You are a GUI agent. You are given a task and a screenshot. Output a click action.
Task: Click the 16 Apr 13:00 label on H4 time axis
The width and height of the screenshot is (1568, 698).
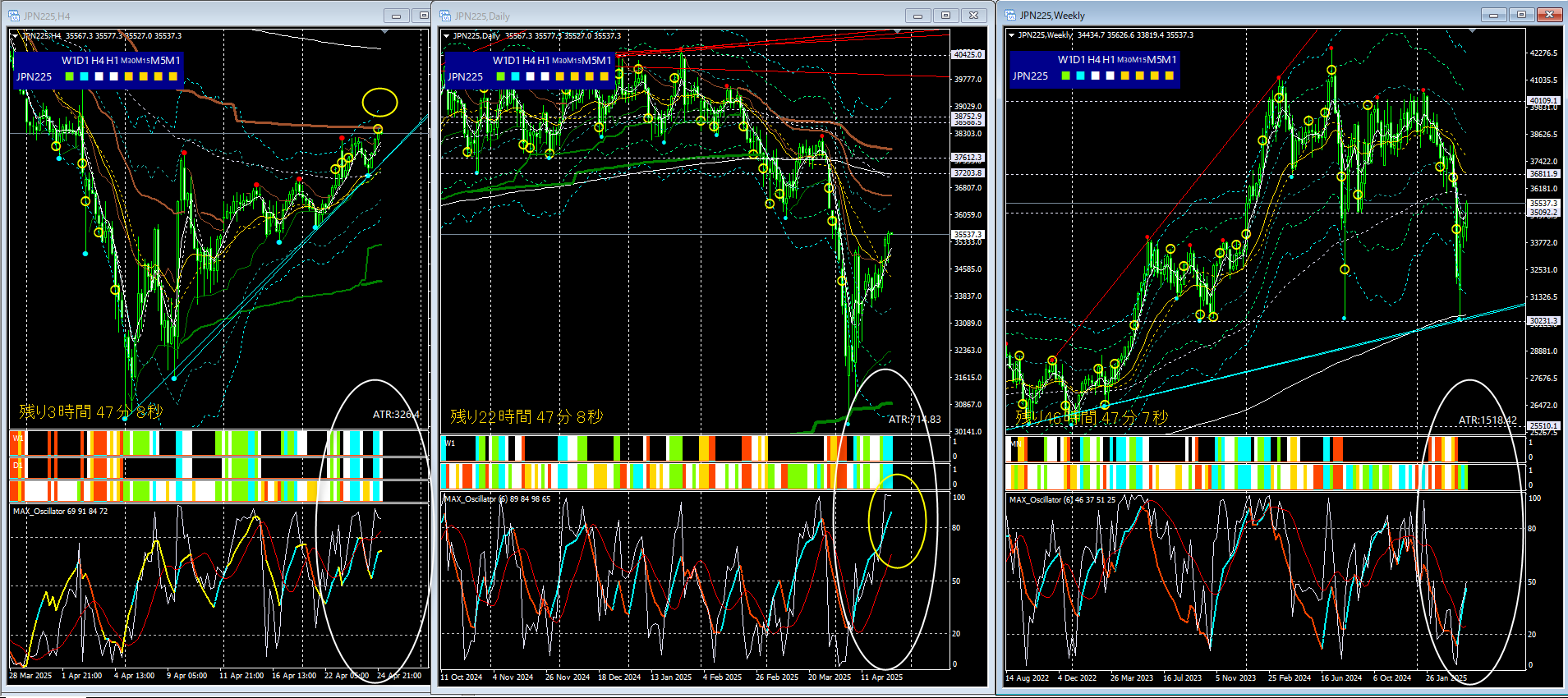294,676
